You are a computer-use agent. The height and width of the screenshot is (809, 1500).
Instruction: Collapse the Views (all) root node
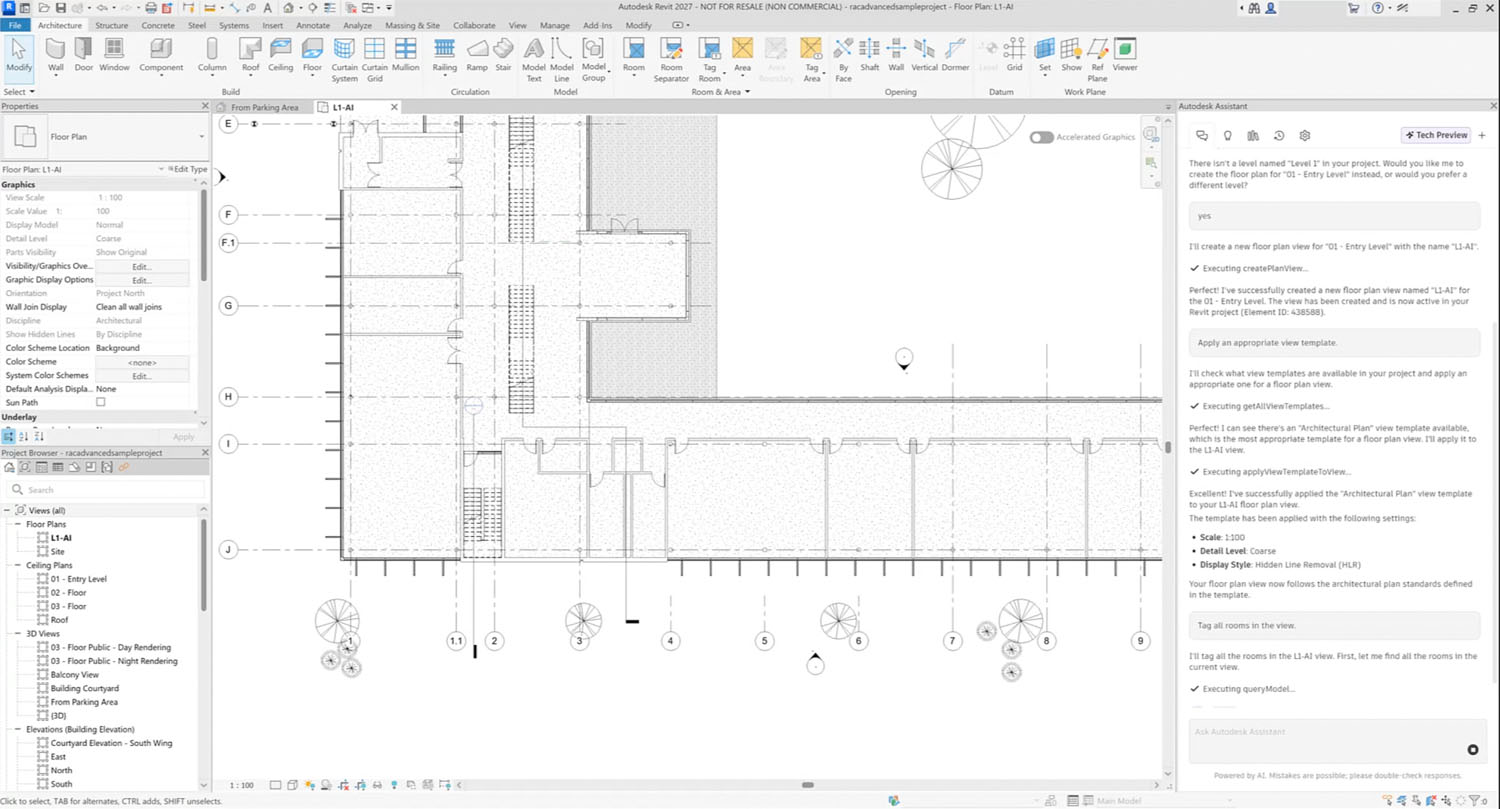coord(8,510)
